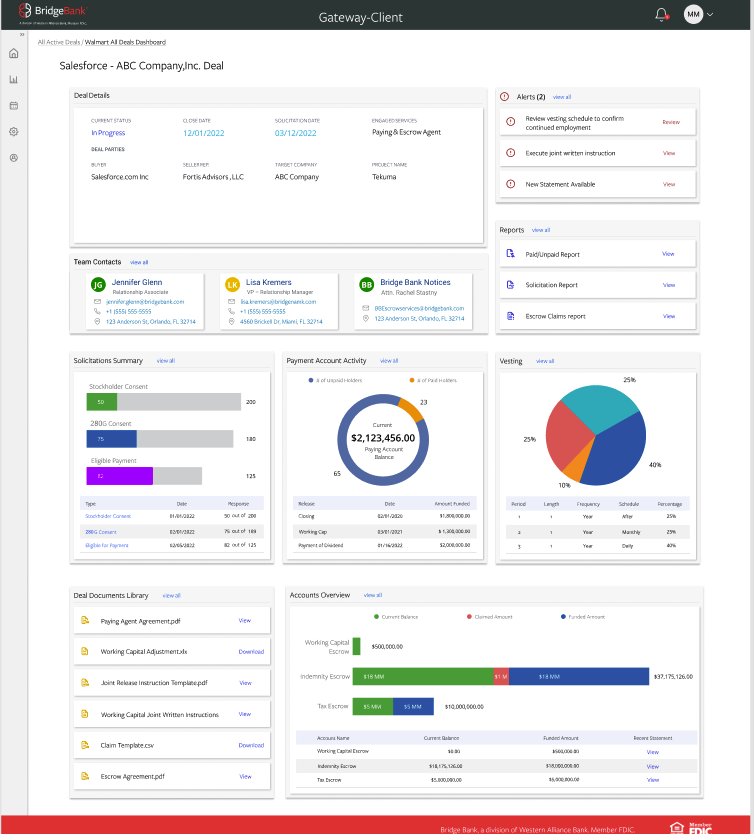View Paying Agent Agreement.pdf
The image size is (754, 834).
click(245, 621)
